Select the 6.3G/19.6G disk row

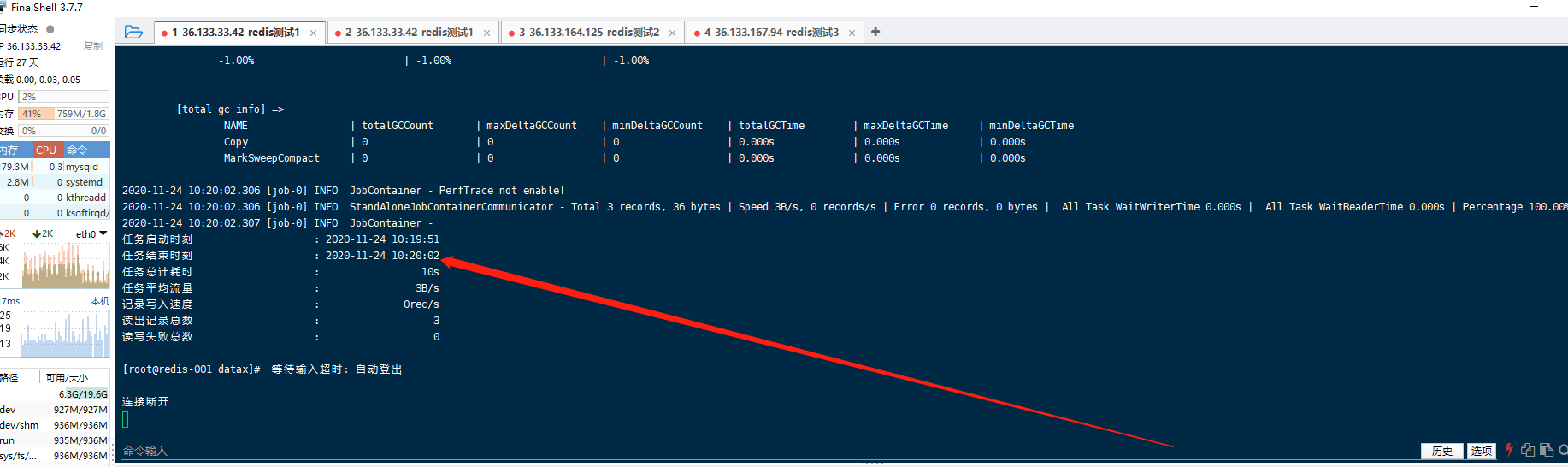tap(55, 394)
